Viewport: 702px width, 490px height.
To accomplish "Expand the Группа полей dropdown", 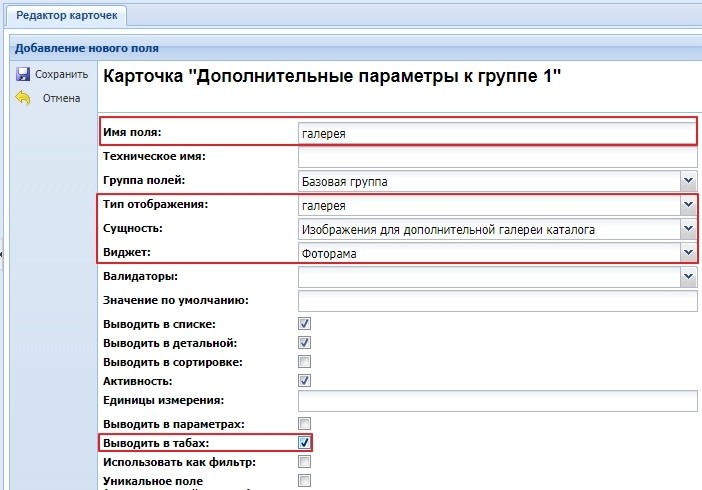I will (x=688, y=181).
